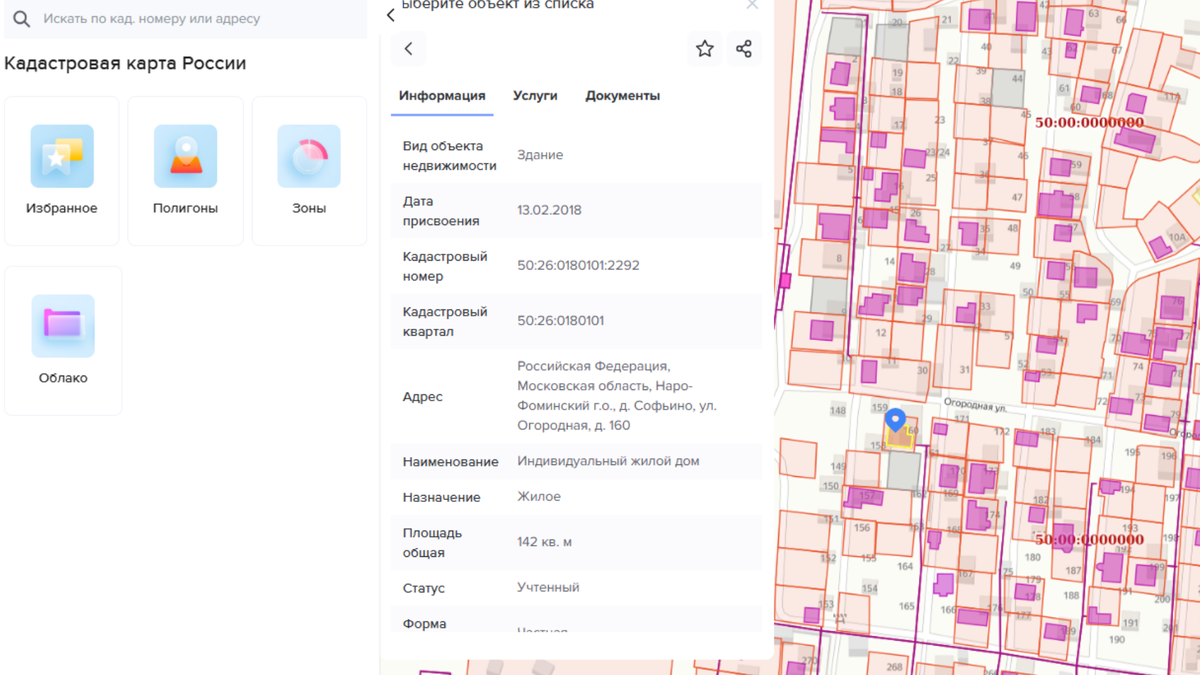Image resolution: width=1200 pixels, height=675 pixels.
Task: Click the Назначение field label
Action: click(x=441, y=497)
